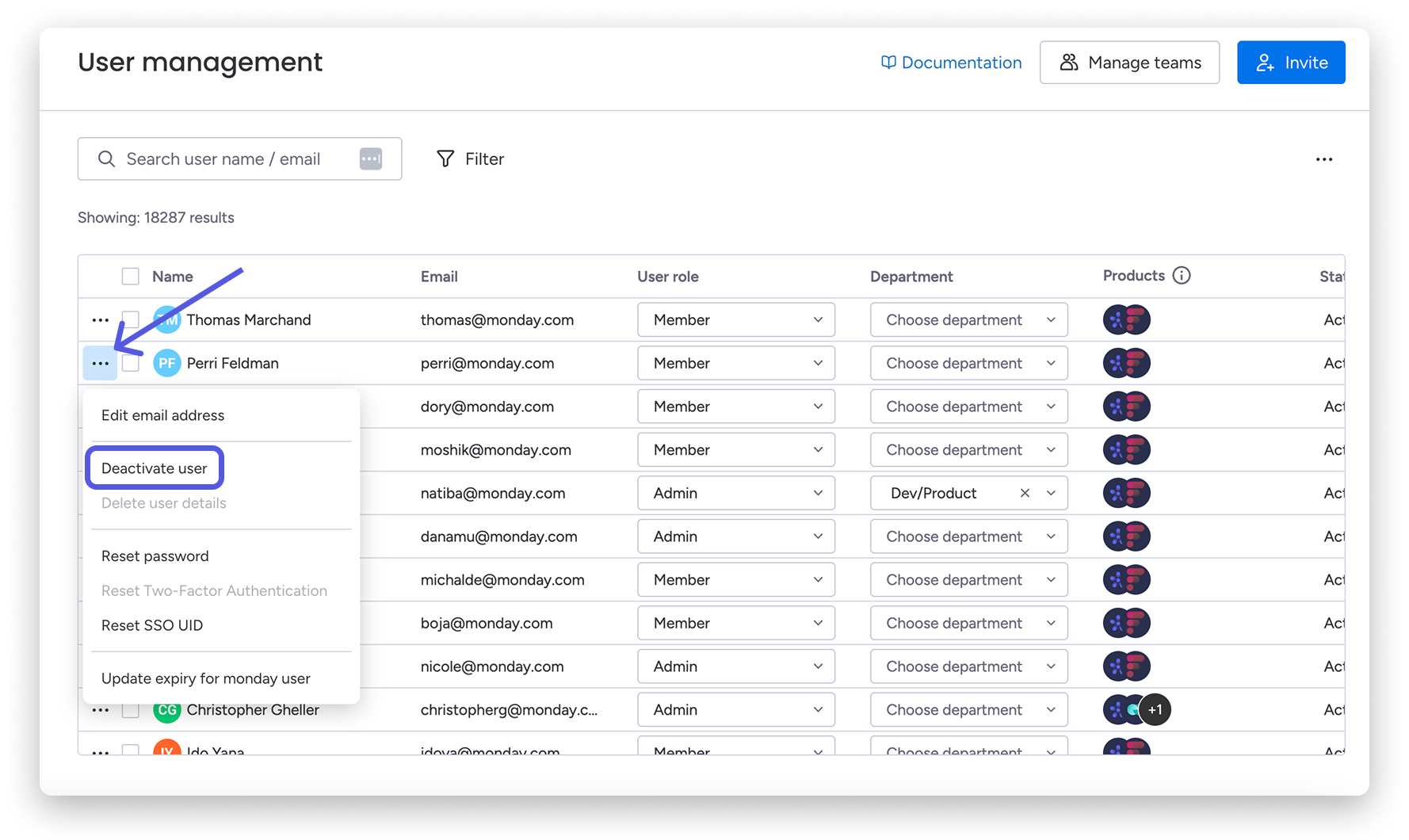Click the Showing: 18287 results text

(156, 218)
